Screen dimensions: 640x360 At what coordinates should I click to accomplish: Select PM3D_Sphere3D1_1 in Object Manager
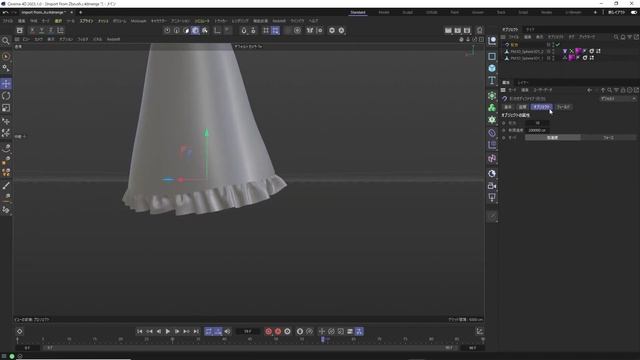point(527,58)
